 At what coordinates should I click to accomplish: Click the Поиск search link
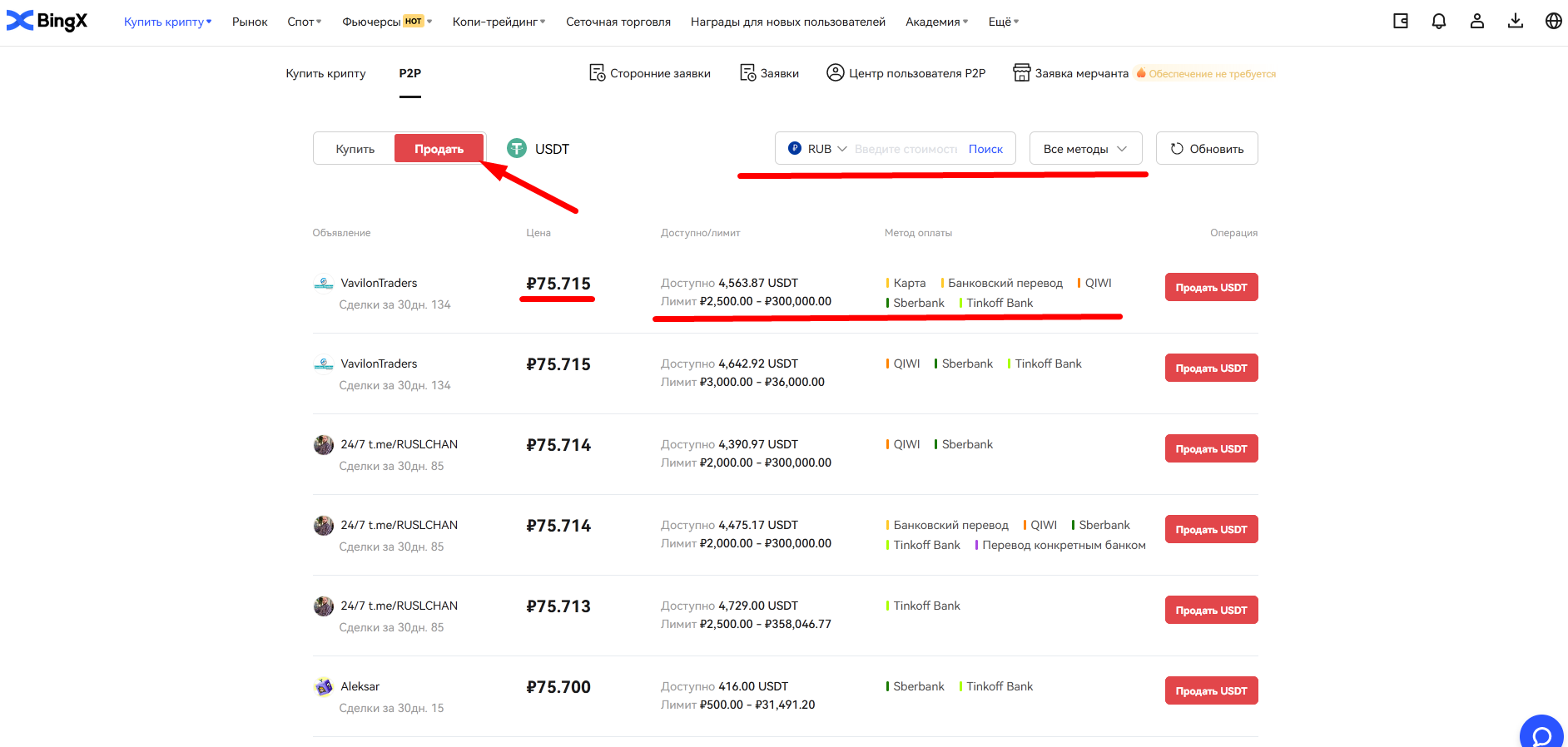pos(985,149)
